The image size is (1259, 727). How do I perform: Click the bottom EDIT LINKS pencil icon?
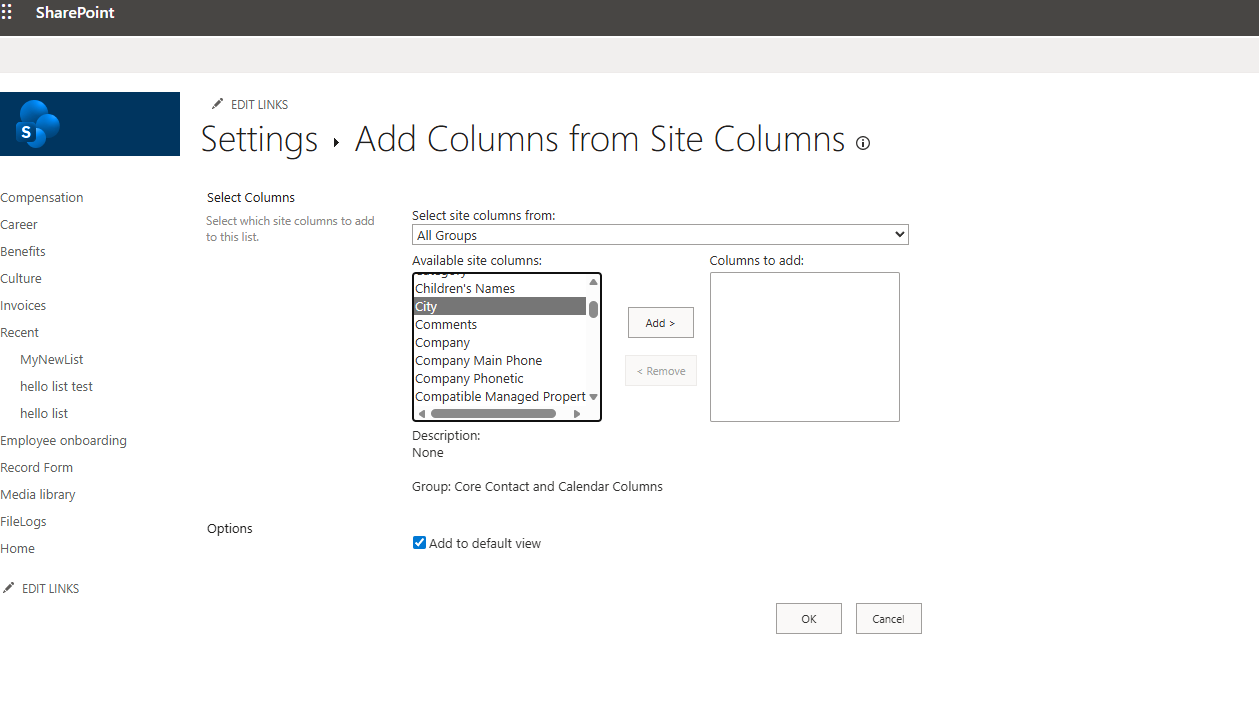pyautogui.click(x=9, y=588)
